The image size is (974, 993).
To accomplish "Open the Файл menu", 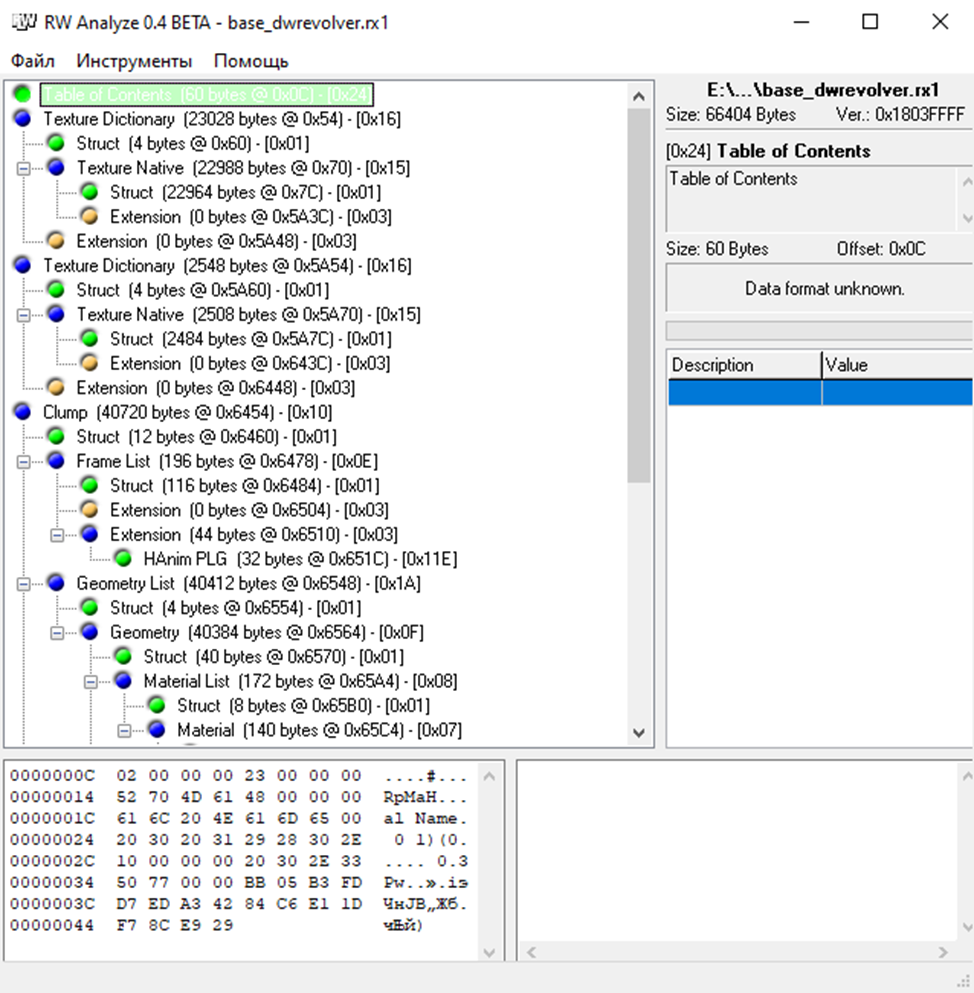I will point(33,61).
